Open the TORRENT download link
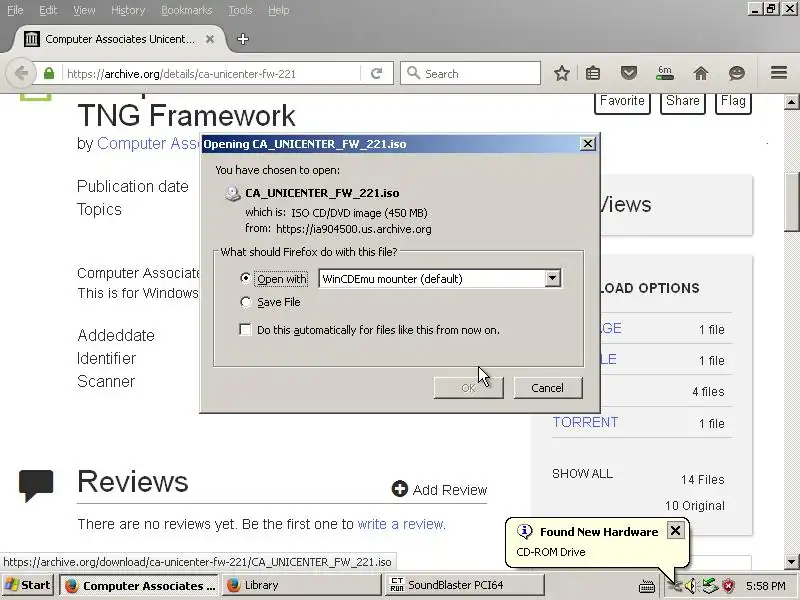Image resolution: width=800 pixels, height=600 pixels. [x=585, y=422]
